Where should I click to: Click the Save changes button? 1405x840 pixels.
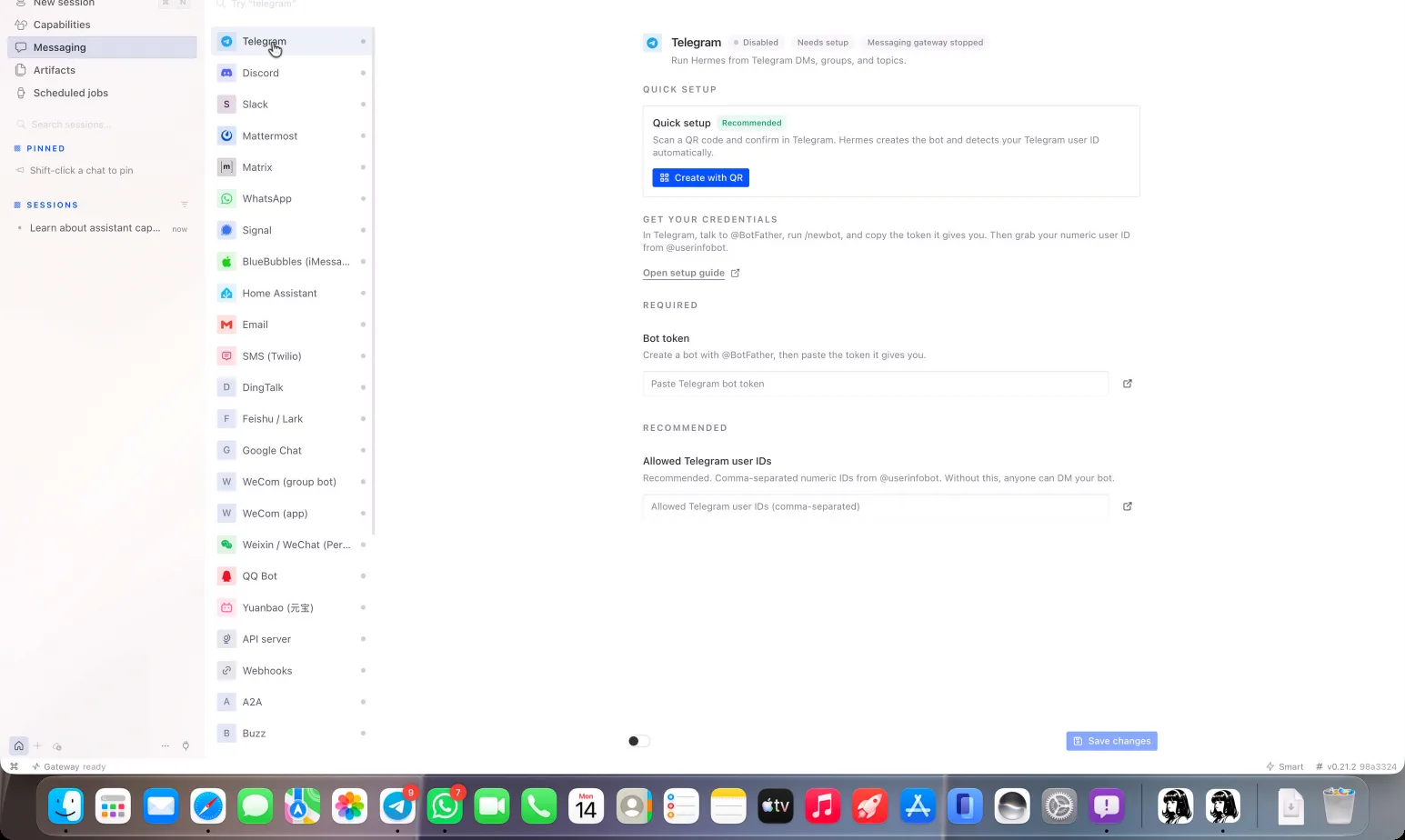pyautogui.click(x=1111, y=741)
